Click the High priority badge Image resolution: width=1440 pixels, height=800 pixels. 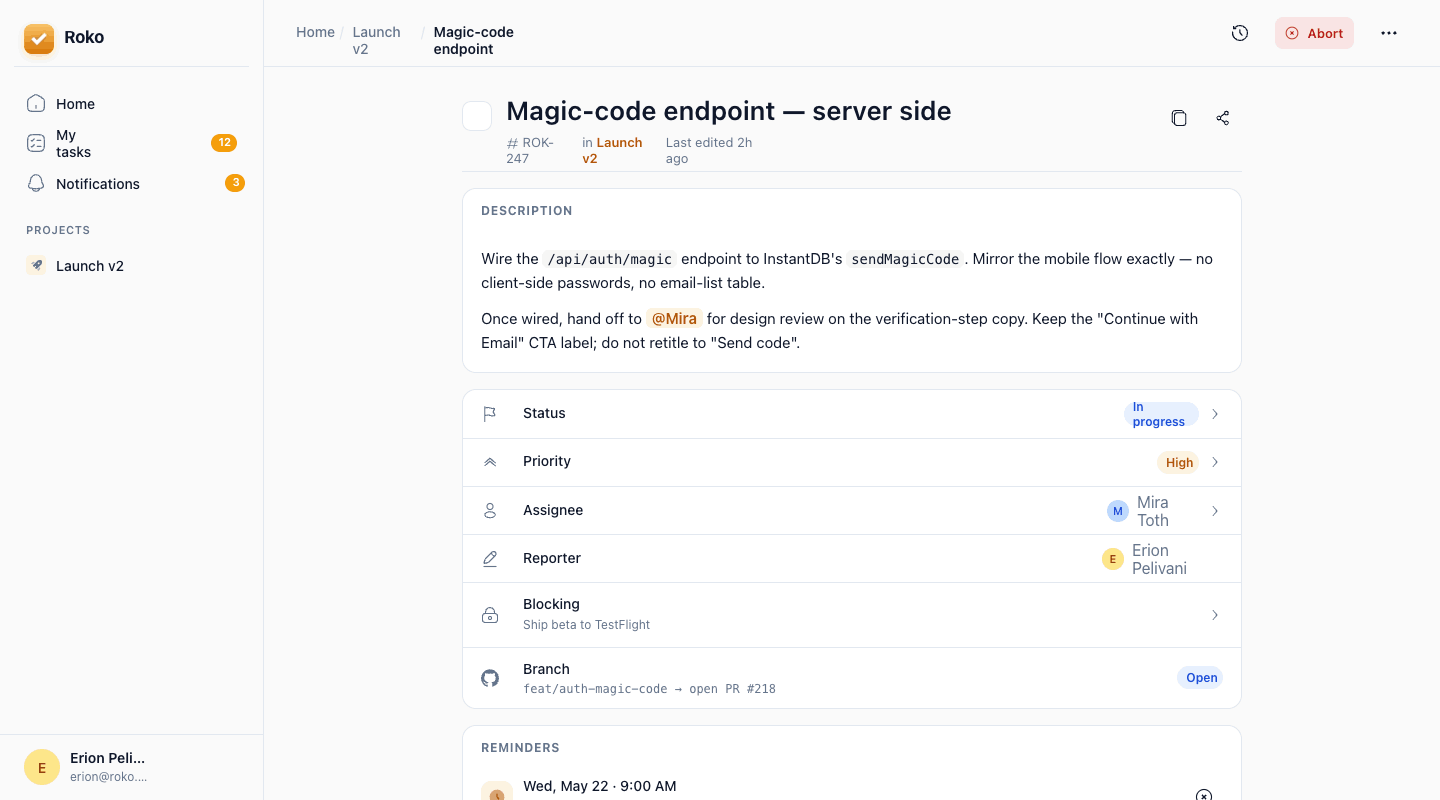point(1179,462)
